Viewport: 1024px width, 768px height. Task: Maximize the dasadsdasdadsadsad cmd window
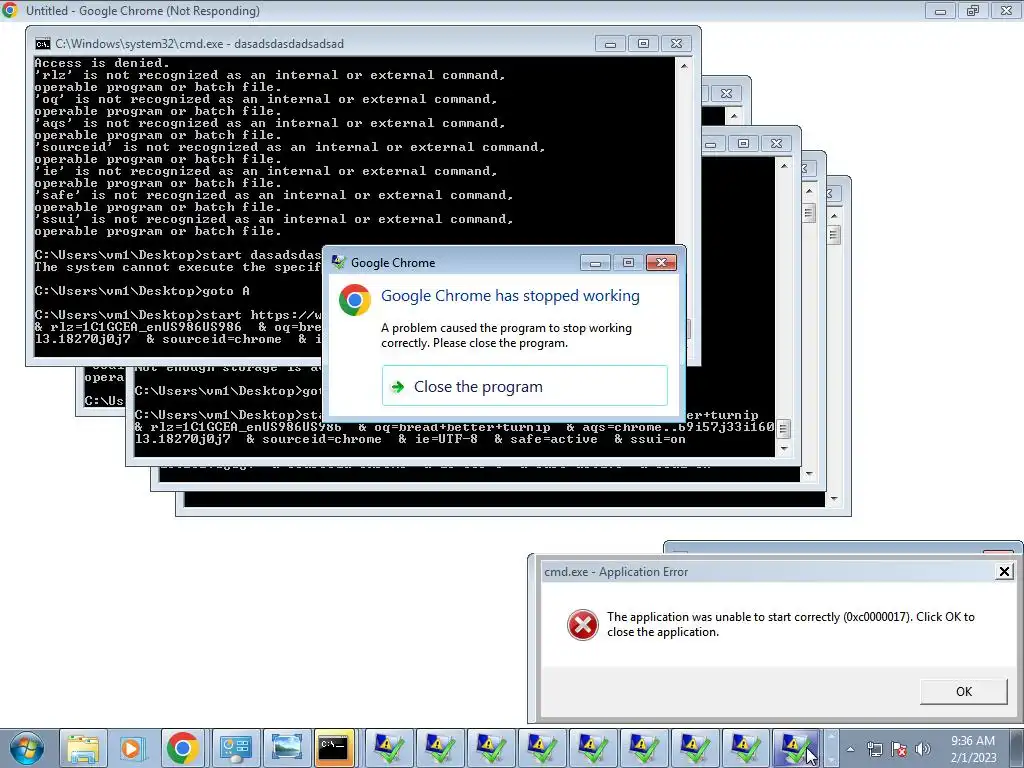[643, 44]
